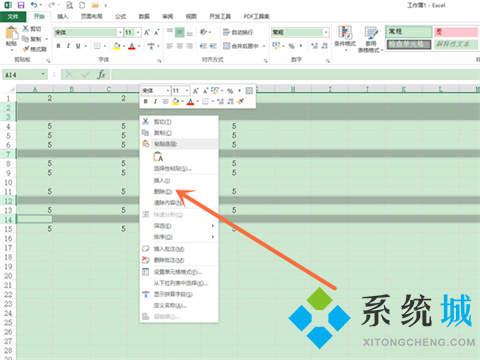Switch to the Developer (开发工具) tab
The width and height of the screenshot is (480, 360).
click(x=220, y=16)
